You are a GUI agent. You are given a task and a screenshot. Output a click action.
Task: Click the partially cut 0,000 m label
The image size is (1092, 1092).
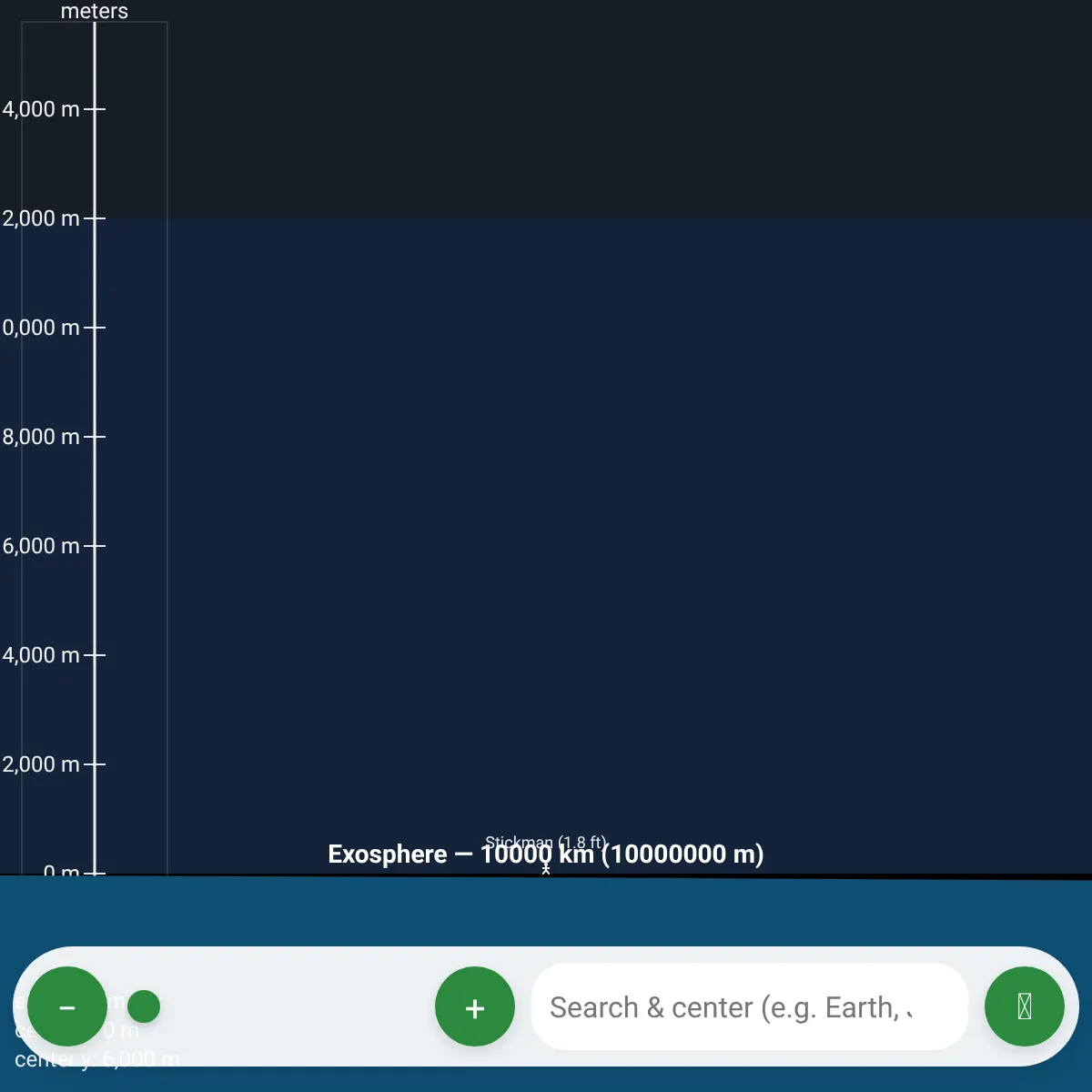41,328
